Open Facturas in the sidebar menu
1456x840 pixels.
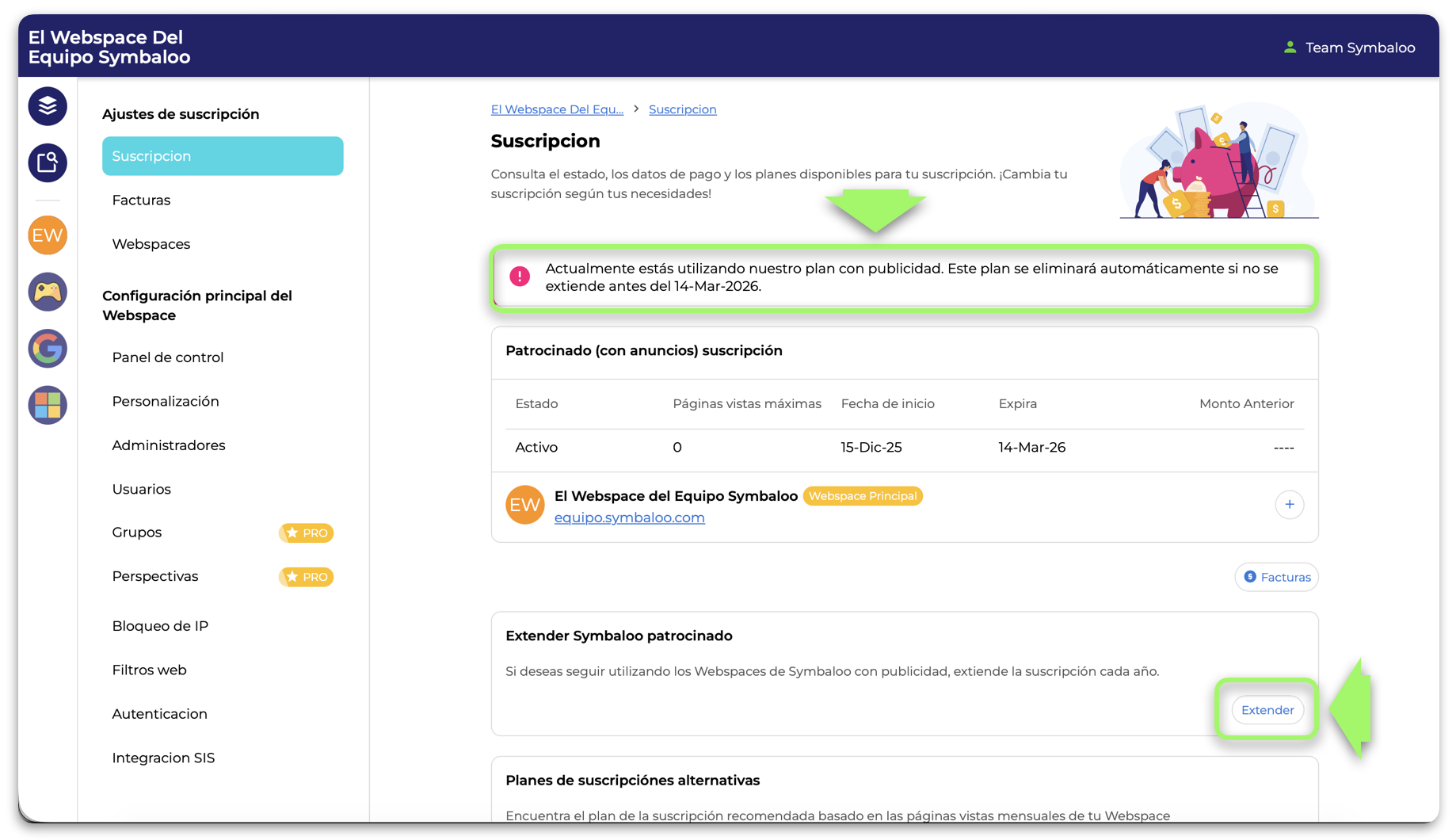pyautogui.click(x=141, y=200)
